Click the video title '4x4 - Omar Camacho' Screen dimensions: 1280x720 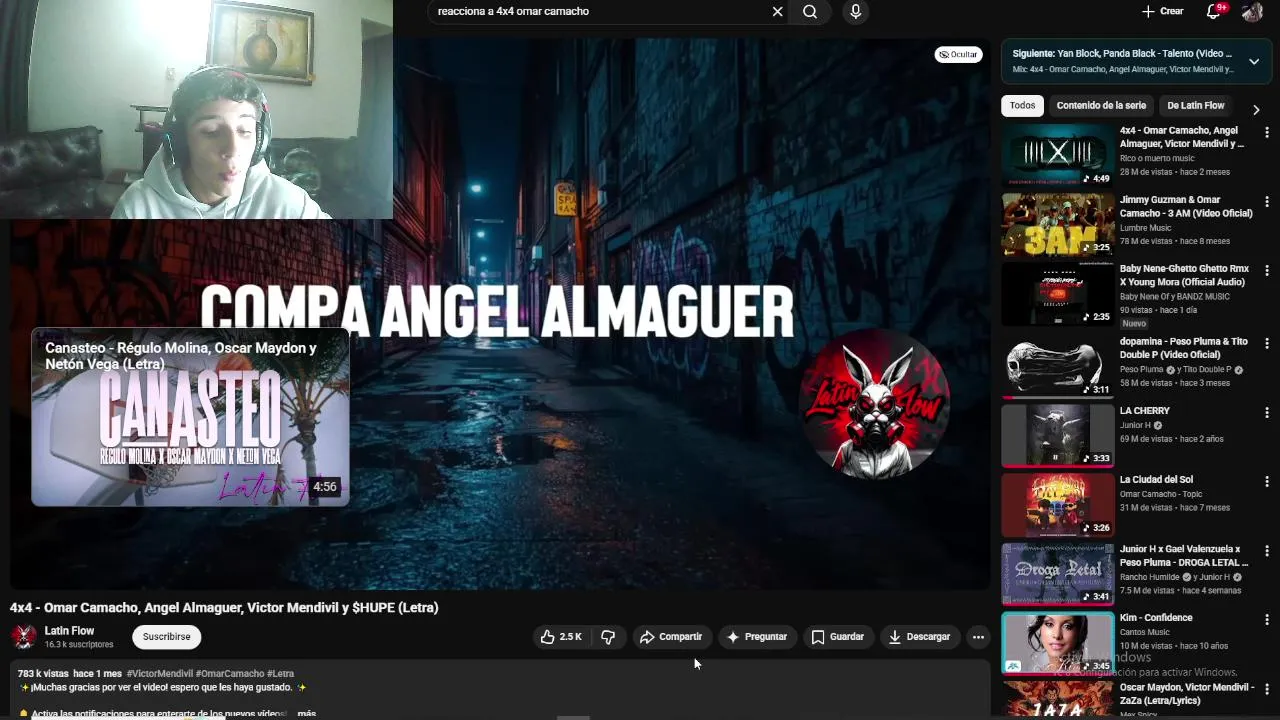[x=224, y=608]
